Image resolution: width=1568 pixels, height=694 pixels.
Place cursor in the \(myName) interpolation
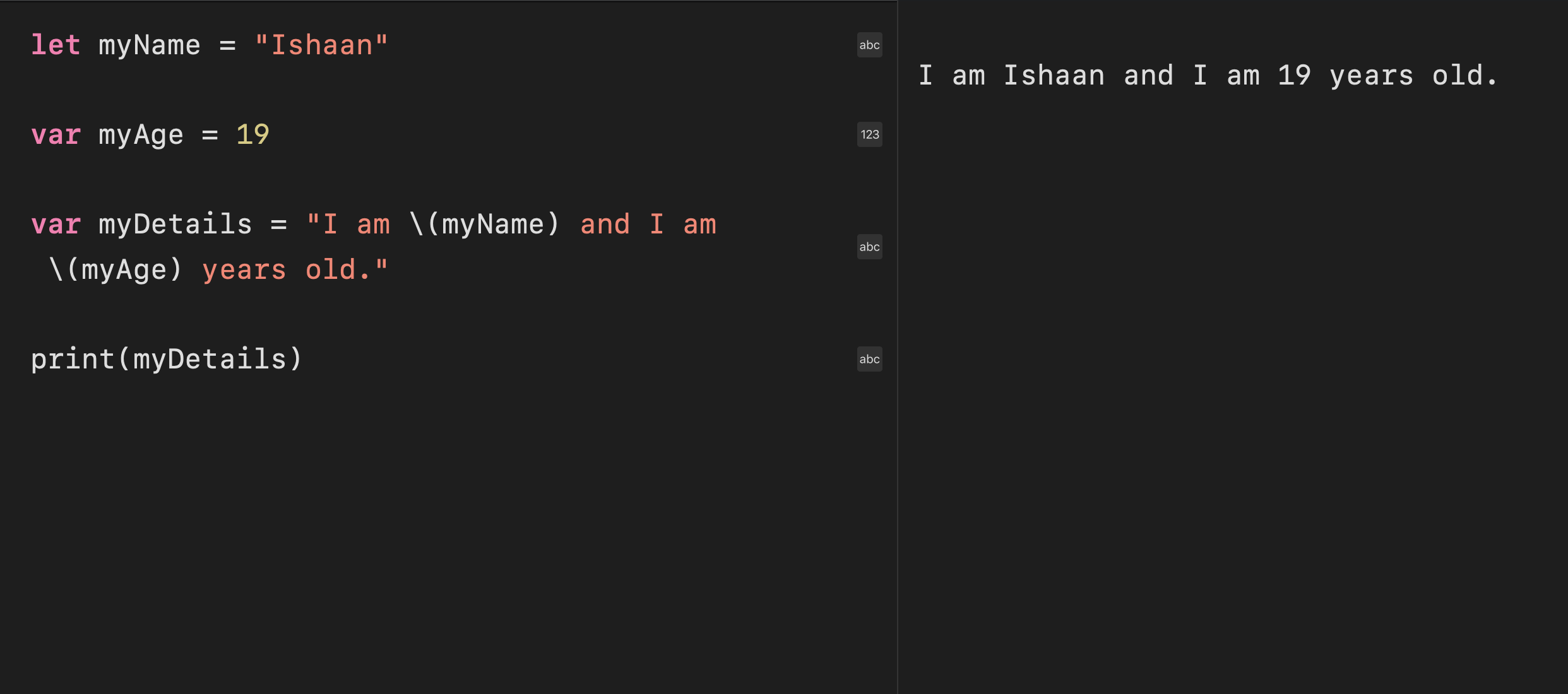click(484, 225)
